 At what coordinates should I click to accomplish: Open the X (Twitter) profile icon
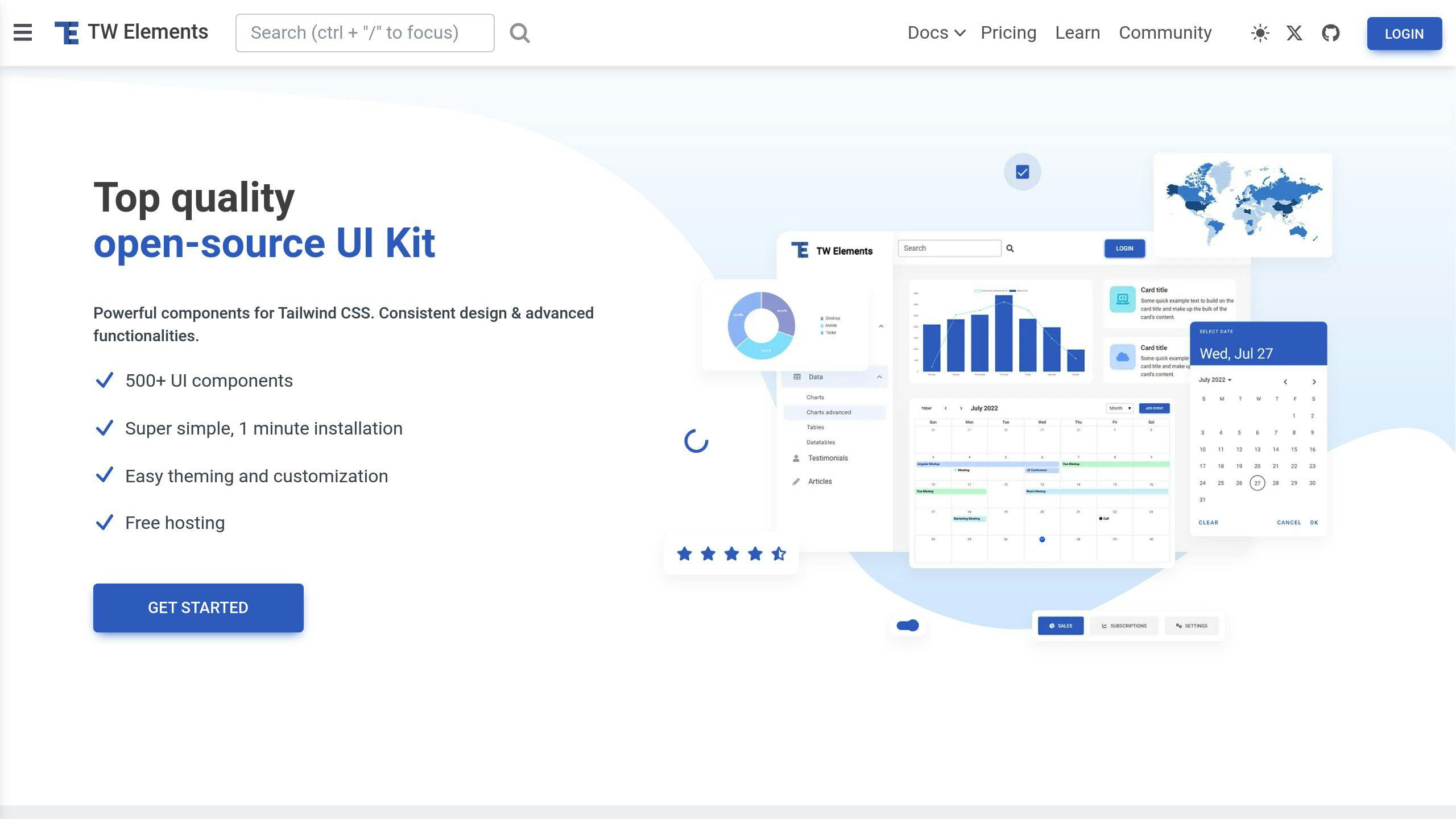[x=1294, y=33]
